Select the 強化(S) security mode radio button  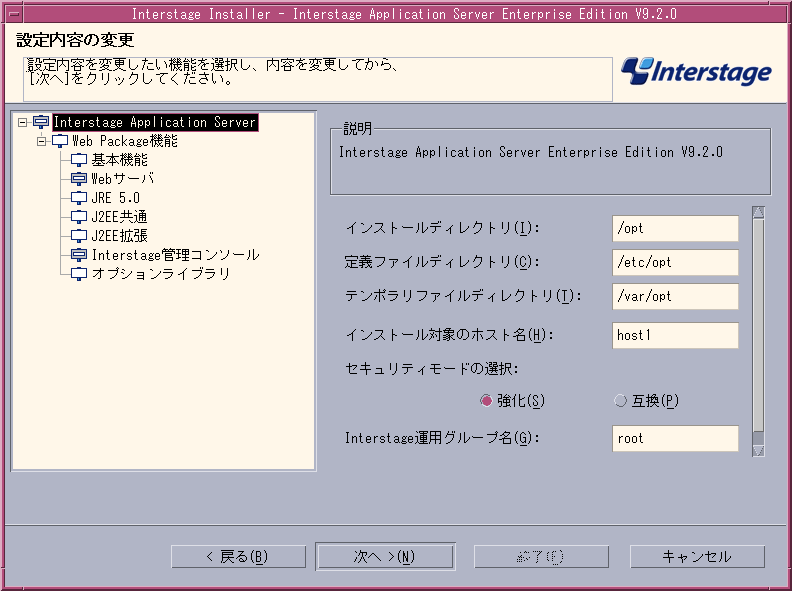tap(486, 401)
